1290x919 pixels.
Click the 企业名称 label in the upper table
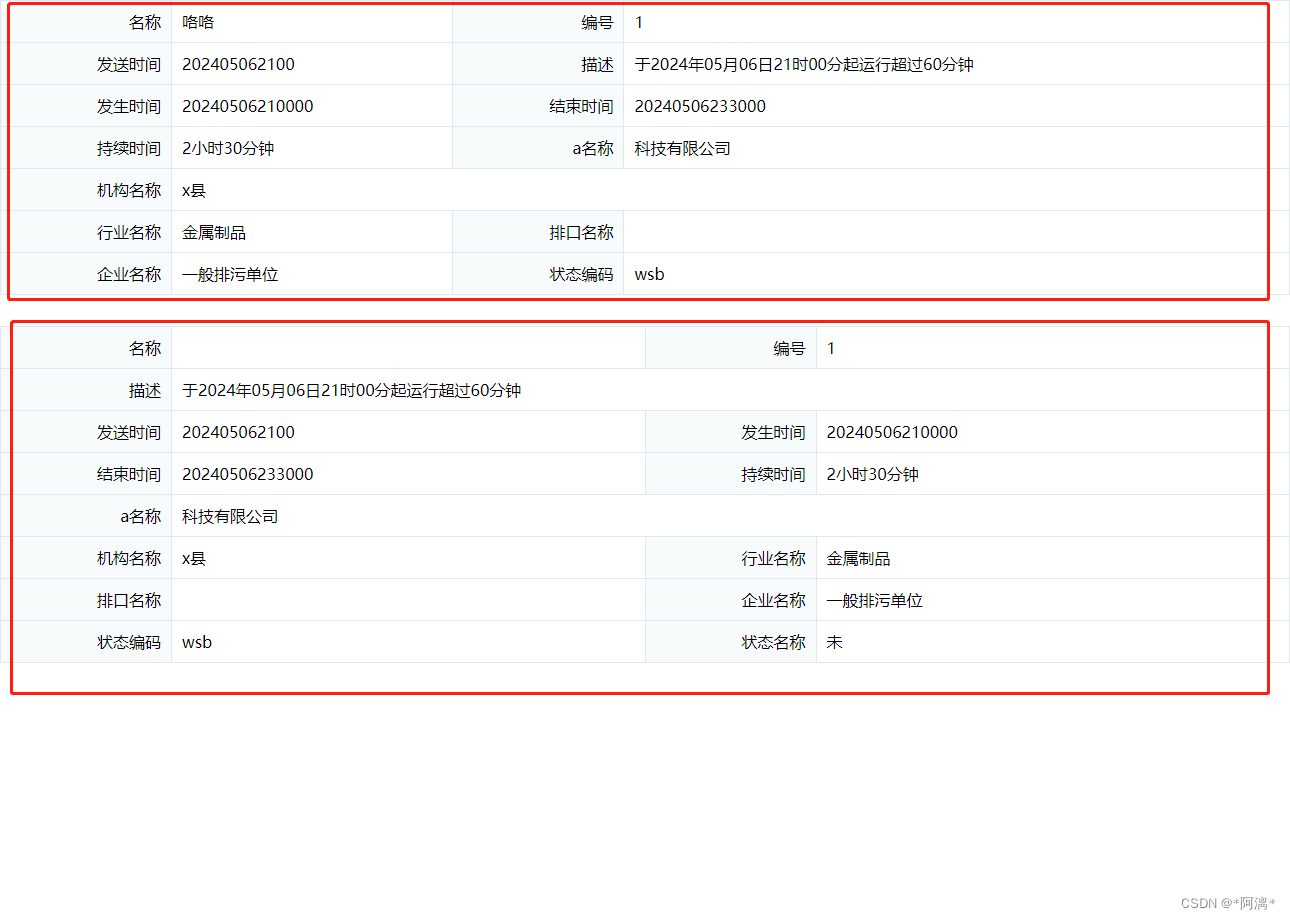(x=129, y=274)
